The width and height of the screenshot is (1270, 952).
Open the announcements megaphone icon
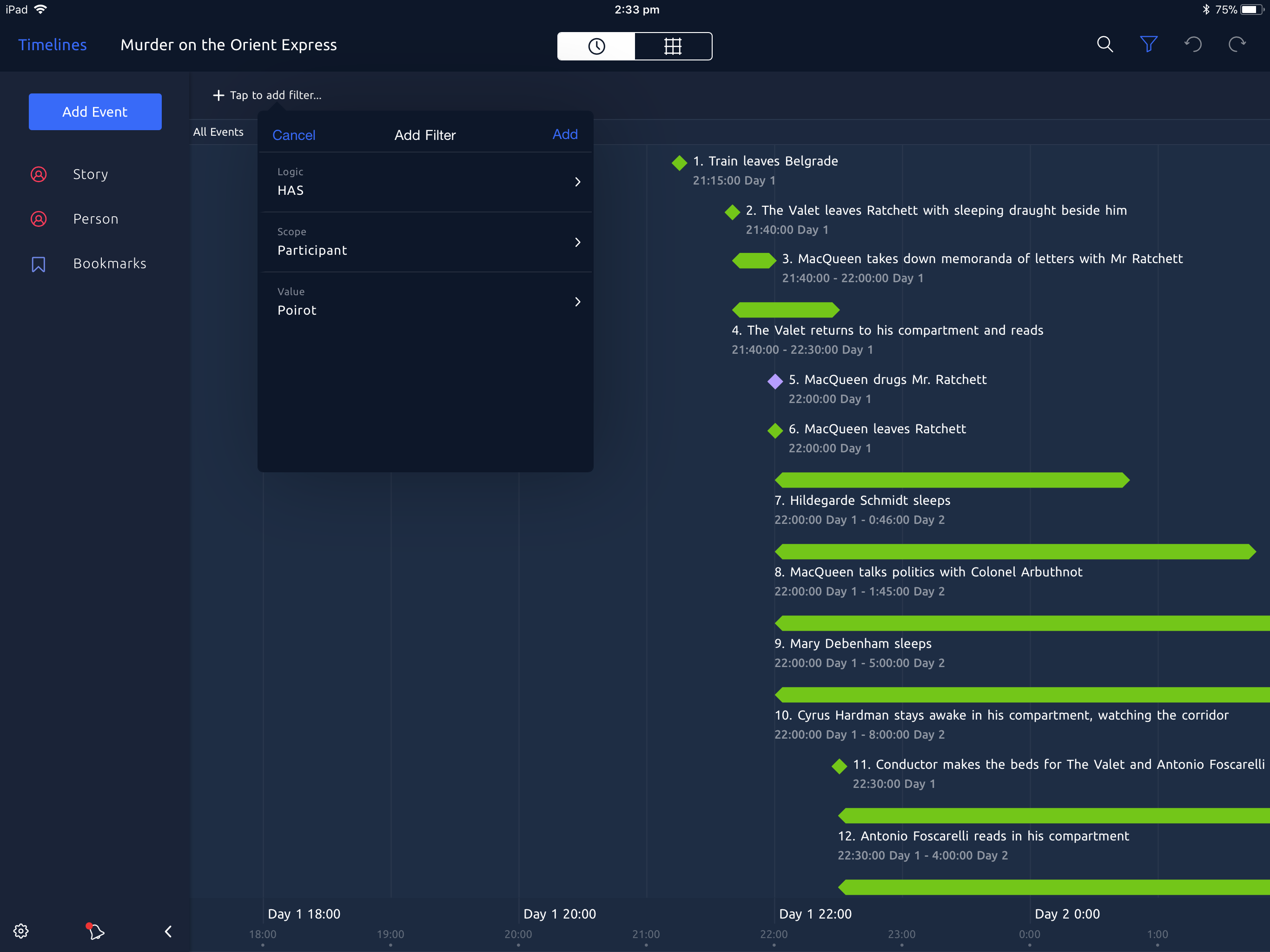[95, 931]
